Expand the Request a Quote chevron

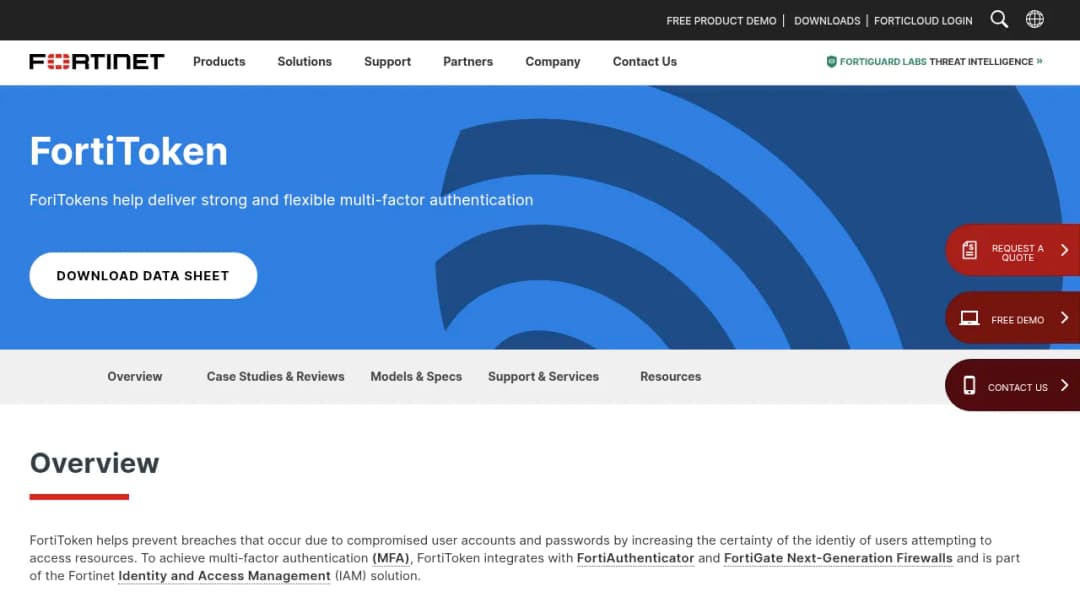tap(1064, 250)
